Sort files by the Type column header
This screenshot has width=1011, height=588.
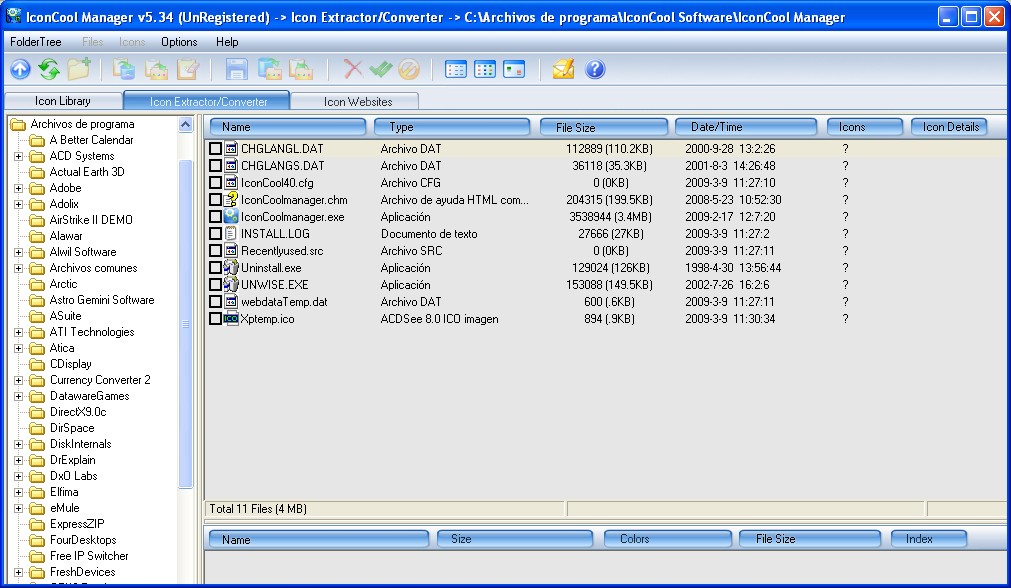[451, 127]
